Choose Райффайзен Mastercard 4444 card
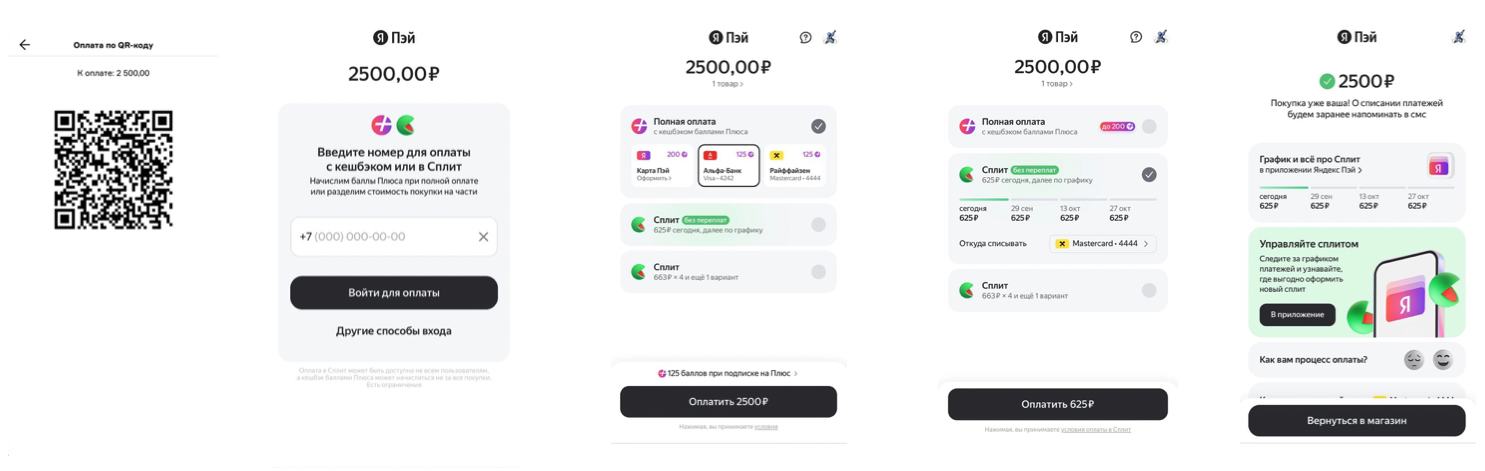Screen dimensions: 1485x471 [x=795, y=166]
